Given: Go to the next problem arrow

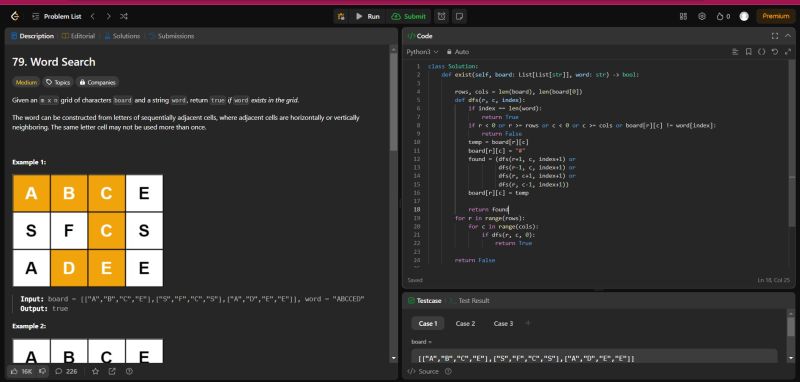Looking at the screenshot, I should pos(108,16).
